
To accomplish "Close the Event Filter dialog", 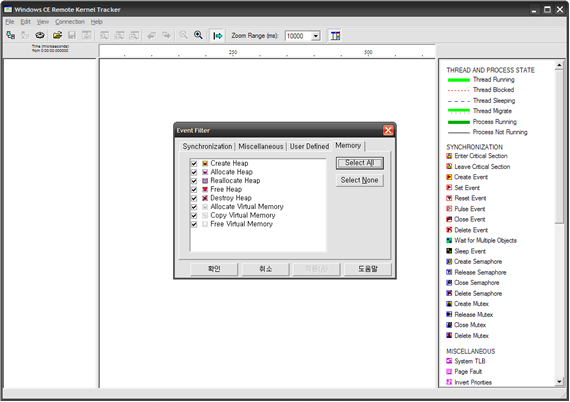I will (388, 130).
